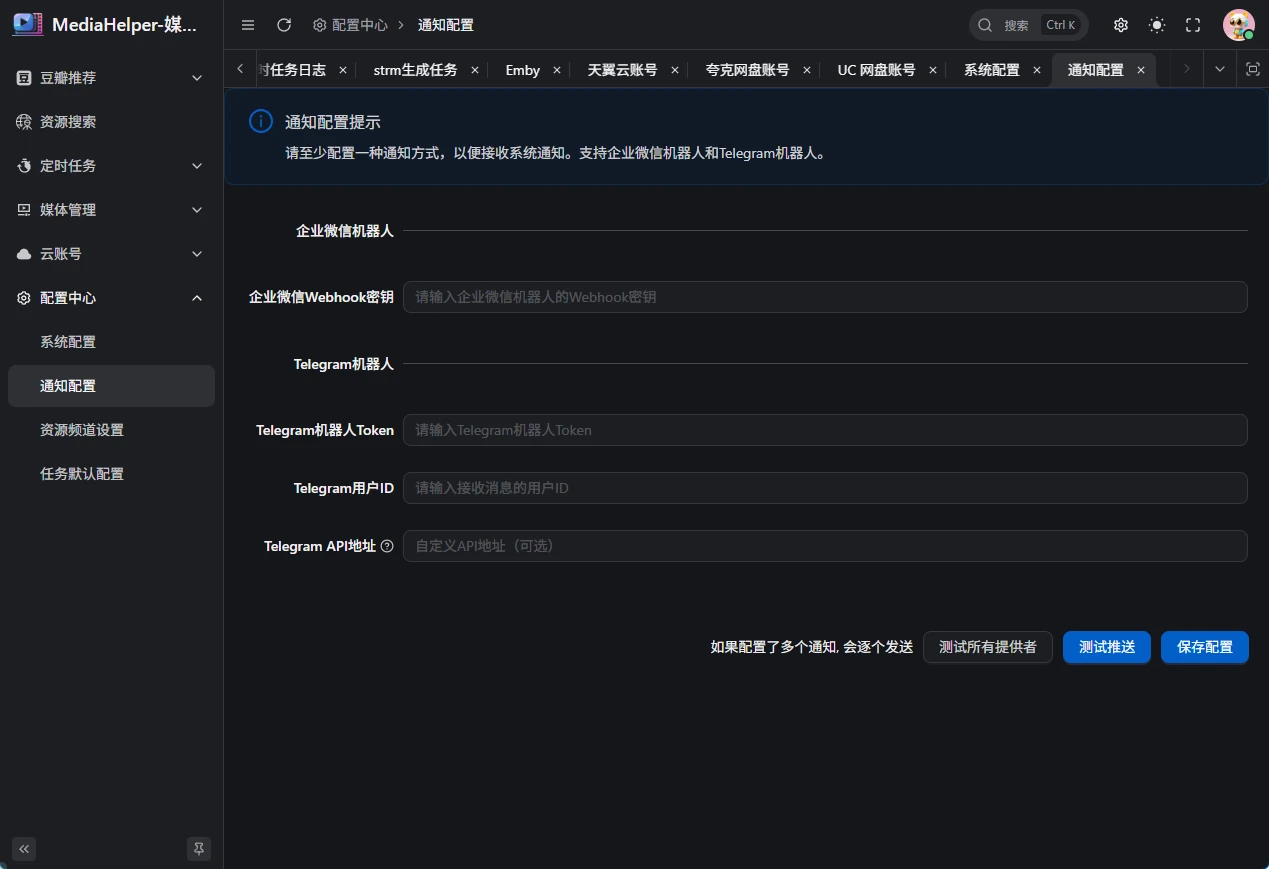This screenshot has height=869, width=1269.
Task: Enter fullscreen mode icon
Action: tap(1193, 25)
